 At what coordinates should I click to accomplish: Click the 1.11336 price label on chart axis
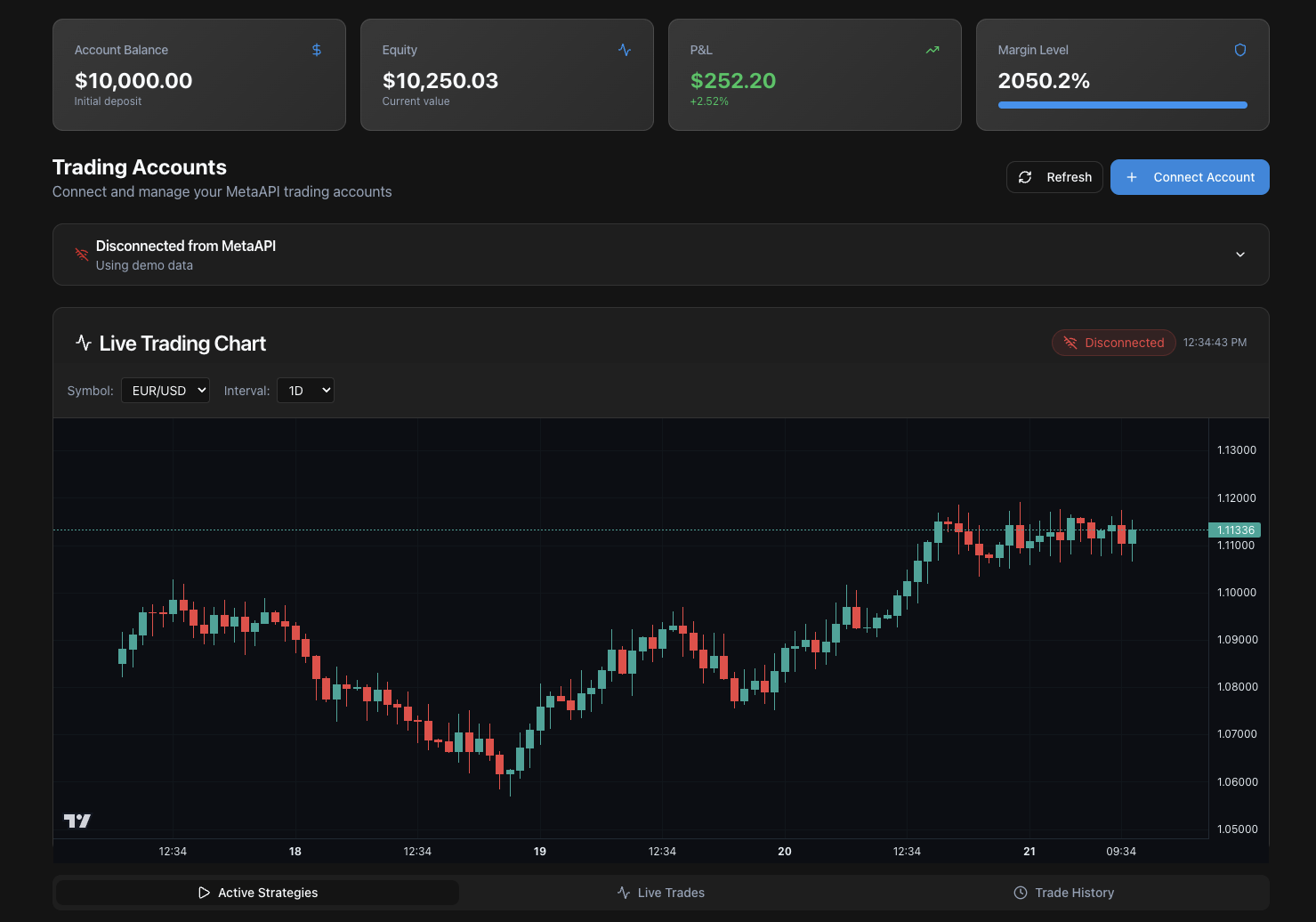pyautogui.click(x=1236, y=530)
